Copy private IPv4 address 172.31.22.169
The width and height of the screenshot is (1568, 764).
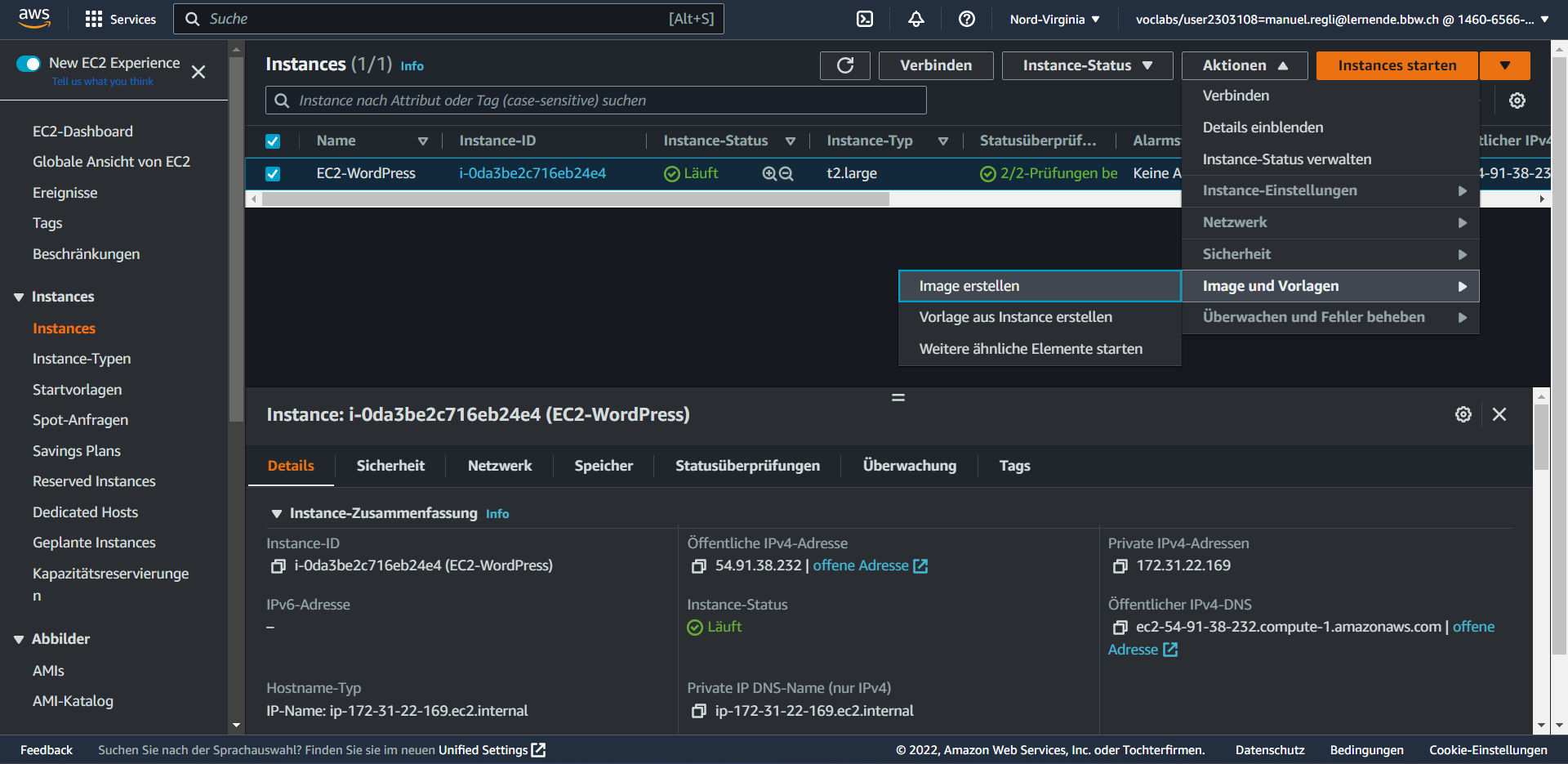tap(1120, 566)
